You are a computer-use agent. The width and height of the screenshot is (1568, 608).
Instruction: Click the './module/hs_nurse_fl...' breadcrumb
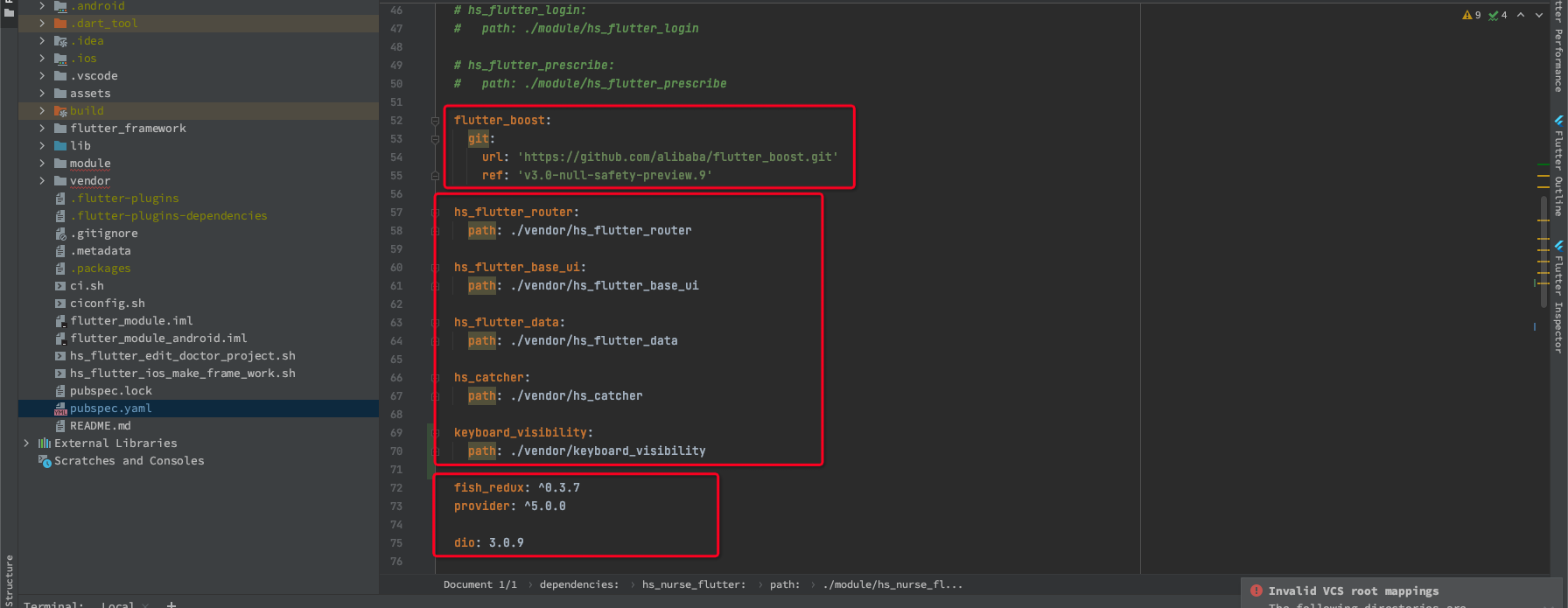click(x=892, y=584)
